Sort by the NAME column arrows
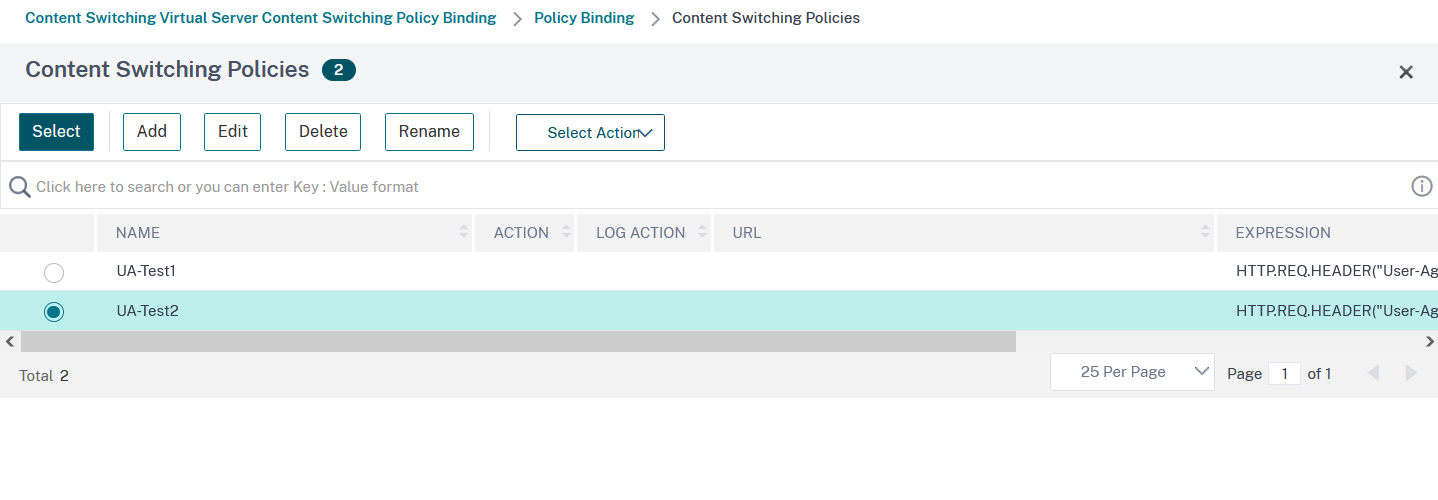Viewport: 1438px width, 500px height. pyautogui.click(x=464, y=233)
